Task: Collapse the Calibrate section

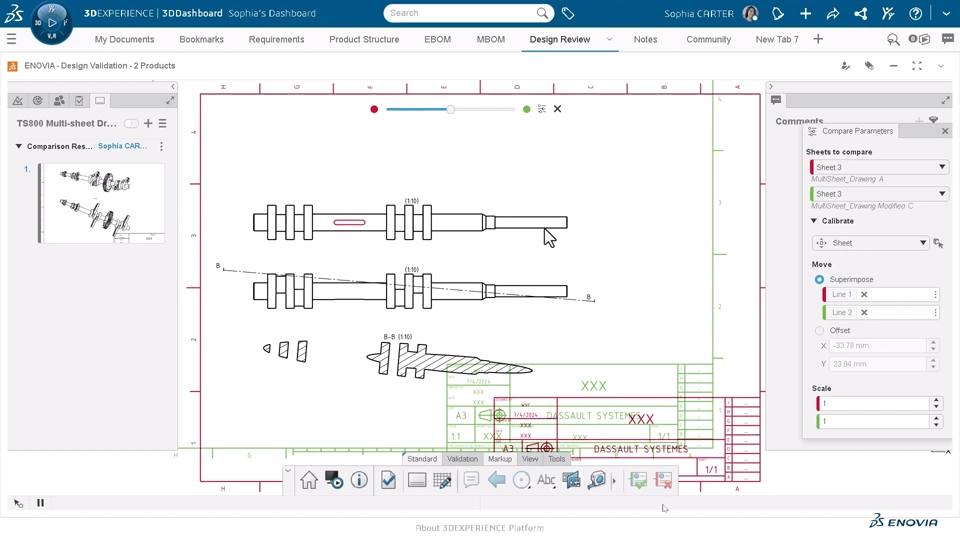Action: [x=814, y=220]
